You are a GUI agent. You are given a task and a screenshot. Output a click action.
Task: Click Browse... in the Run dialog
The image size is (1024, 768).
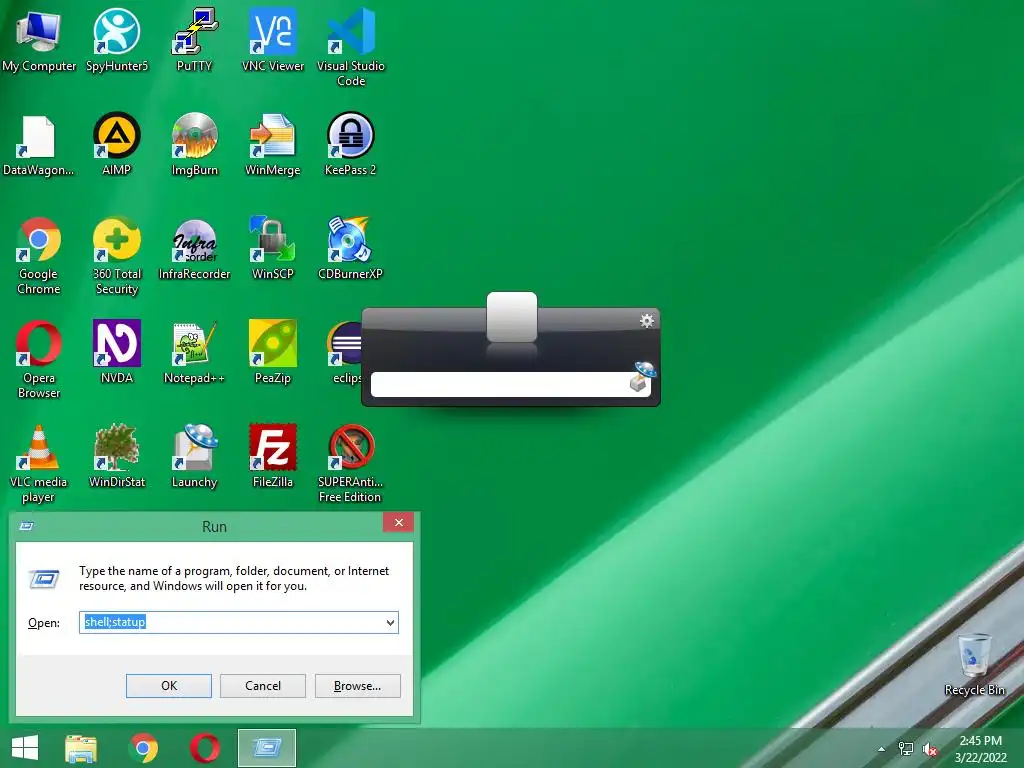(x=357, y=686)
